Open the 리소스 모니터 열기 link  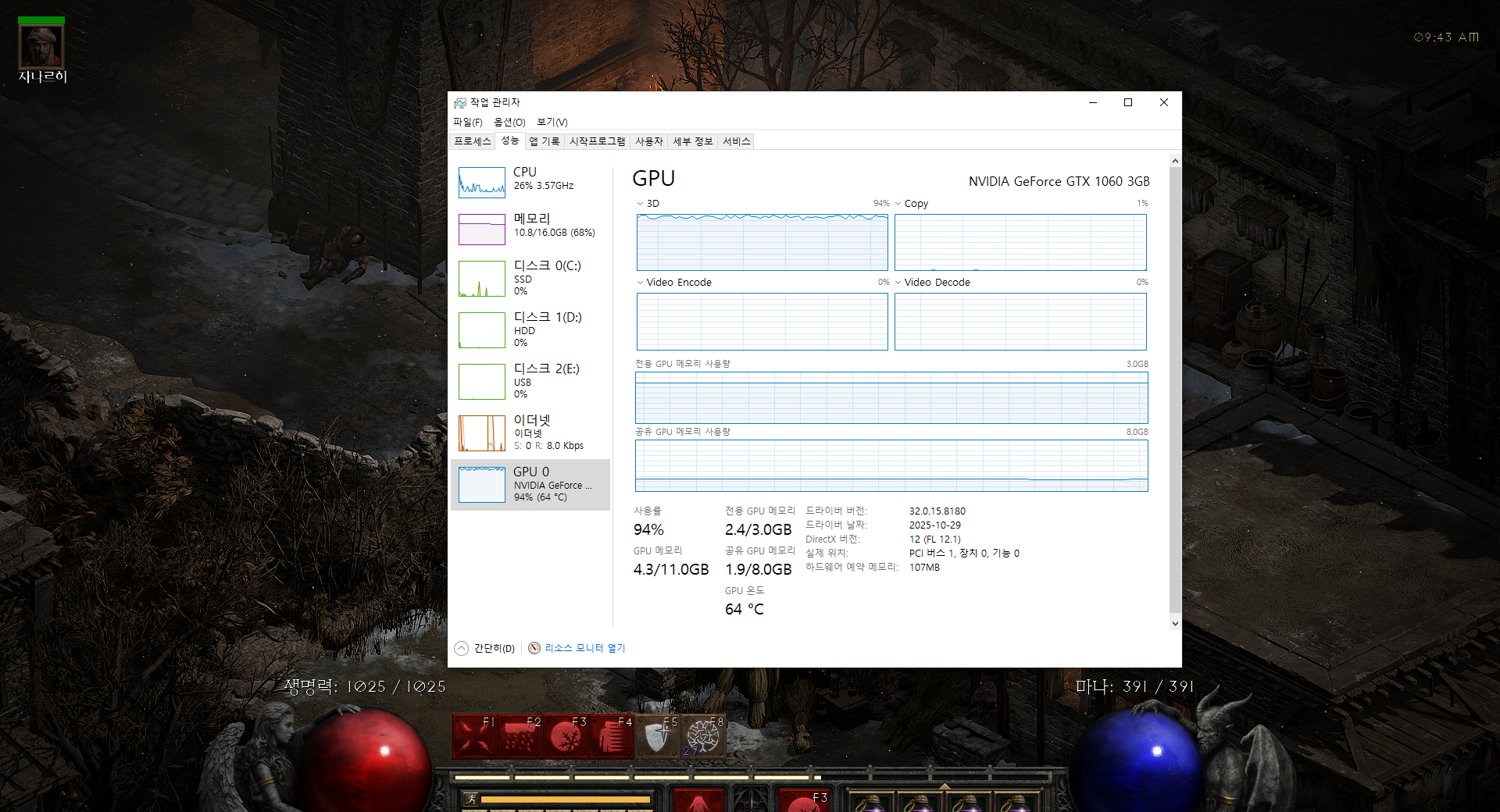(585, 648)
